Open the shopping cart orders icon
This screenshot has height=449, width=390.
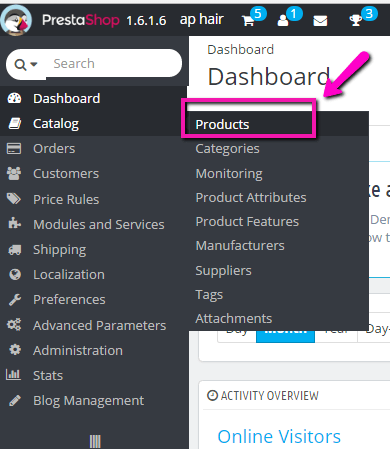[248, 21]
